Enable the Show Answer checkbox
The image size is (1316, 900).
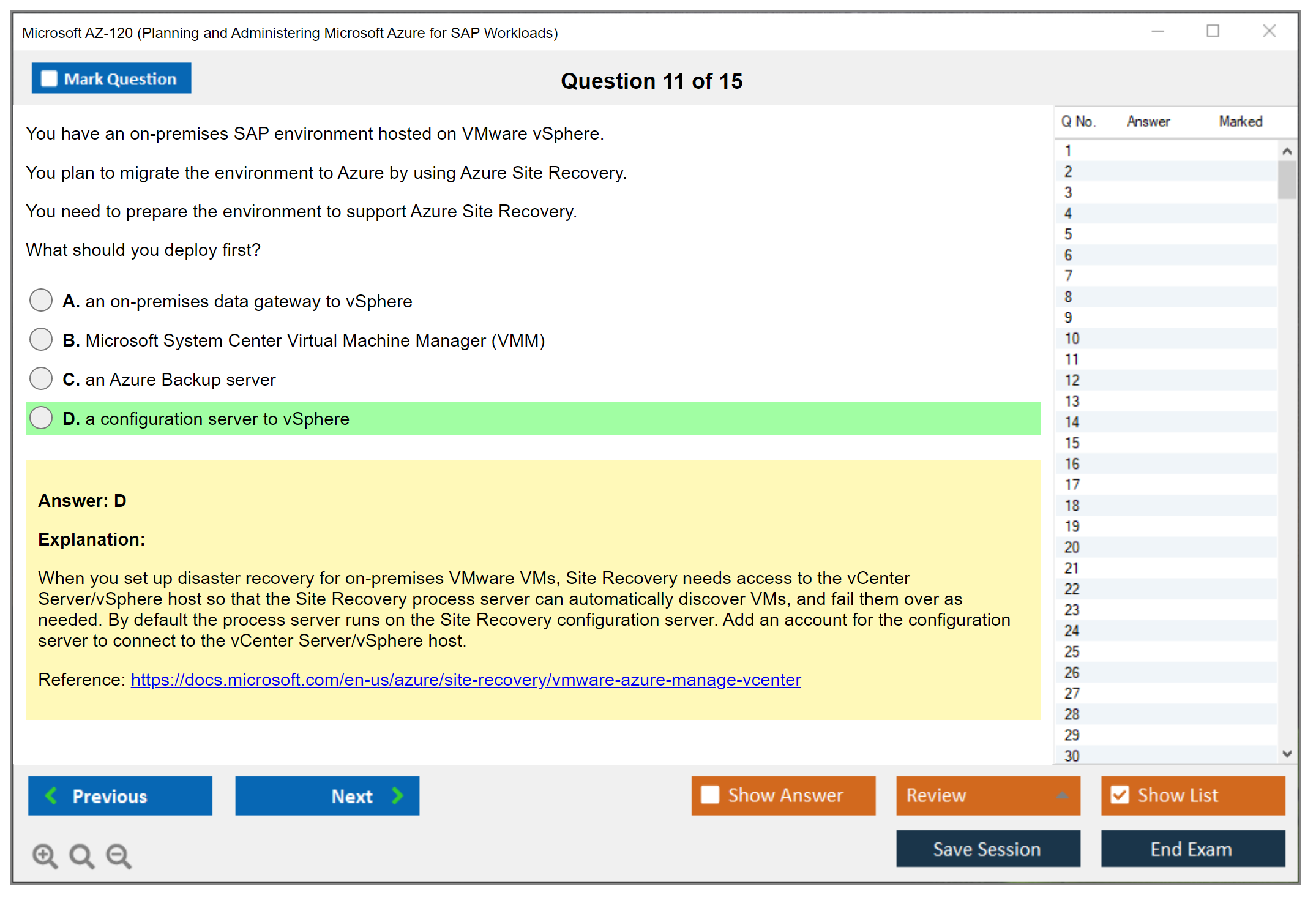[710, 795]
